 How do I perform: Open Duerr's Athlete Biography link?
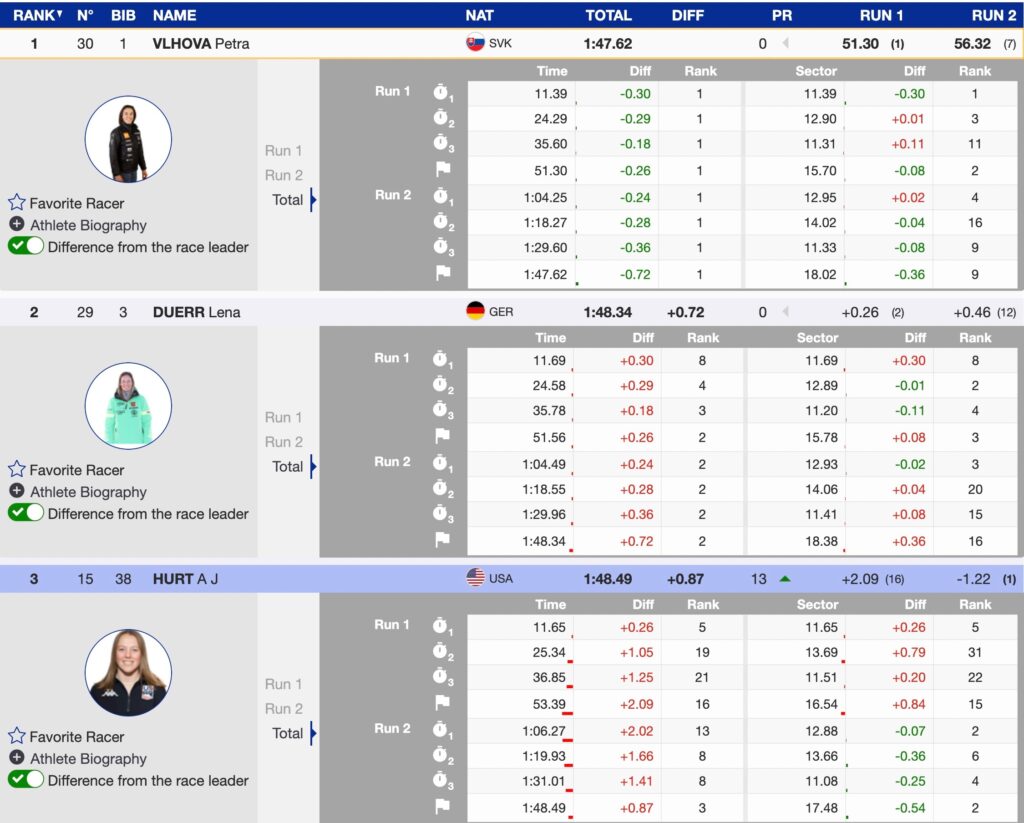[x=88, y=492]
